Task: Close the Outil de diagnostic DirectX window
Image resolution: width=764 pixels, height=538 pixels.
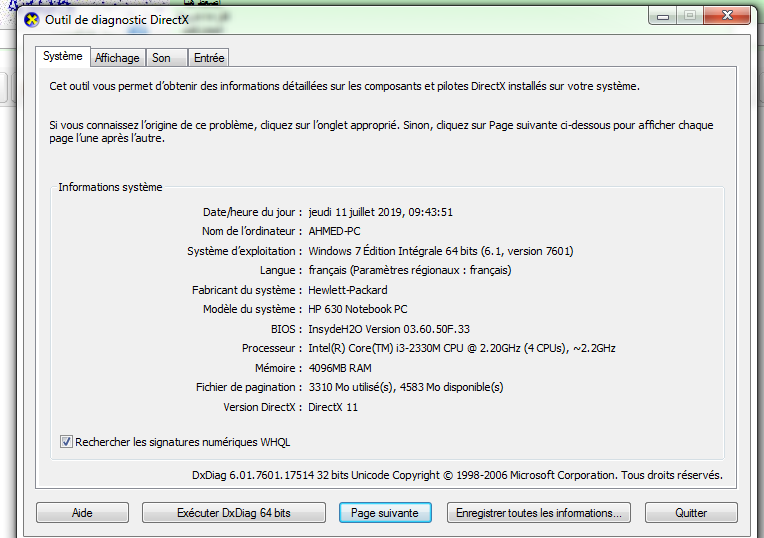Action: click(x=730, y=15)
